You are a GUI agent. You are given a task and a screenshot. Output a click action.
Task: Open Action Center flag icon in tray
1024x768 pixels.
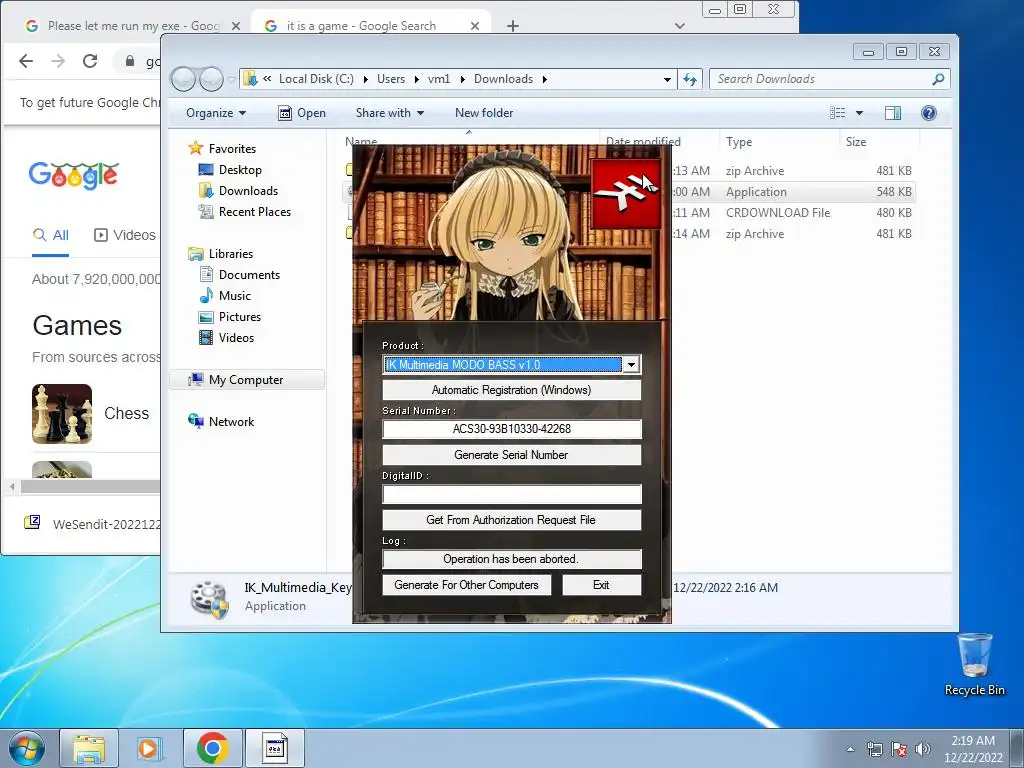point(899,749)
